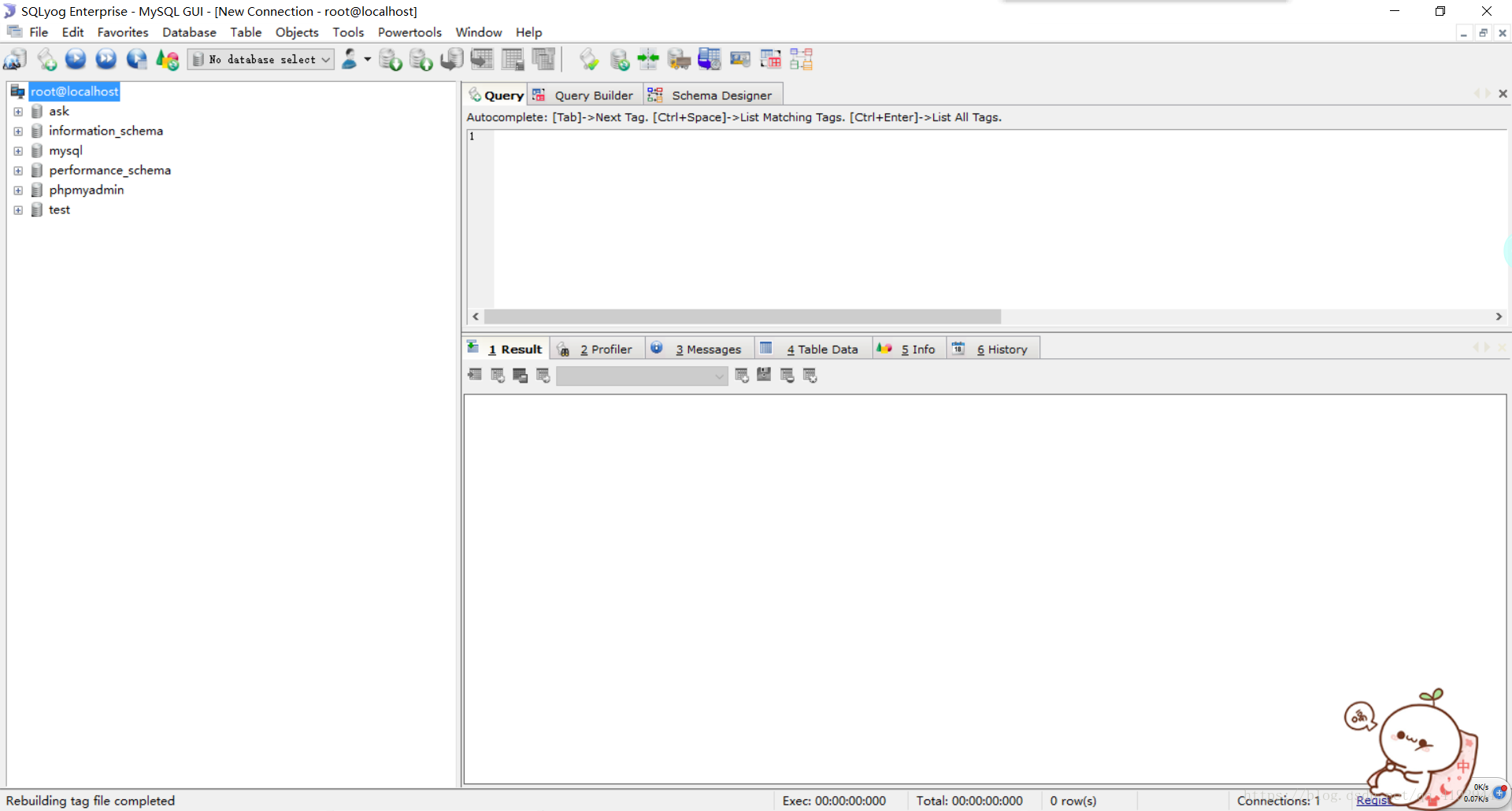This screenshot has width=1512, height=811.
Task: Create a new query editor tab icon
Action: 46,59
